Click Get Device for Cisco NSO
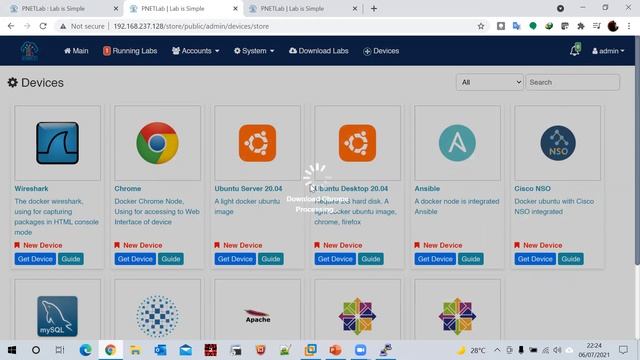 pyautogui.click(x=535, y=259)
